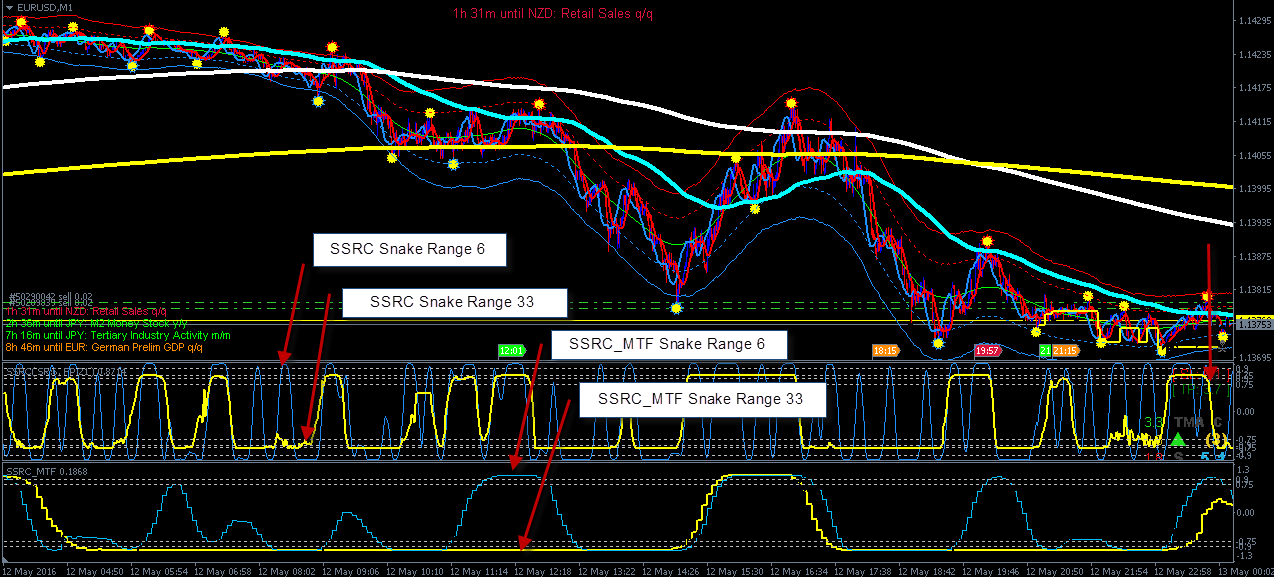
Task: Click the 1.14175 price scale label
Action: tap(1254, 88)
